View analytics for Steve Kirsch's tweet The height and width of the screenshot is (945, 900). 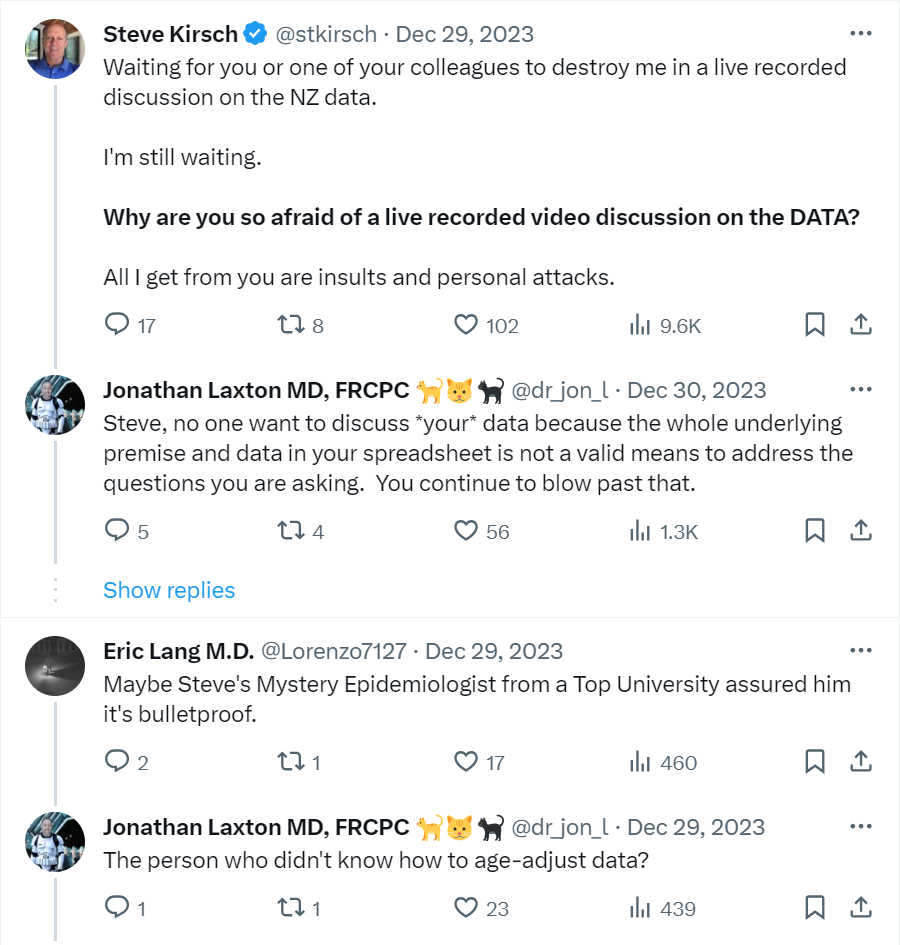[x=640, y=325]
